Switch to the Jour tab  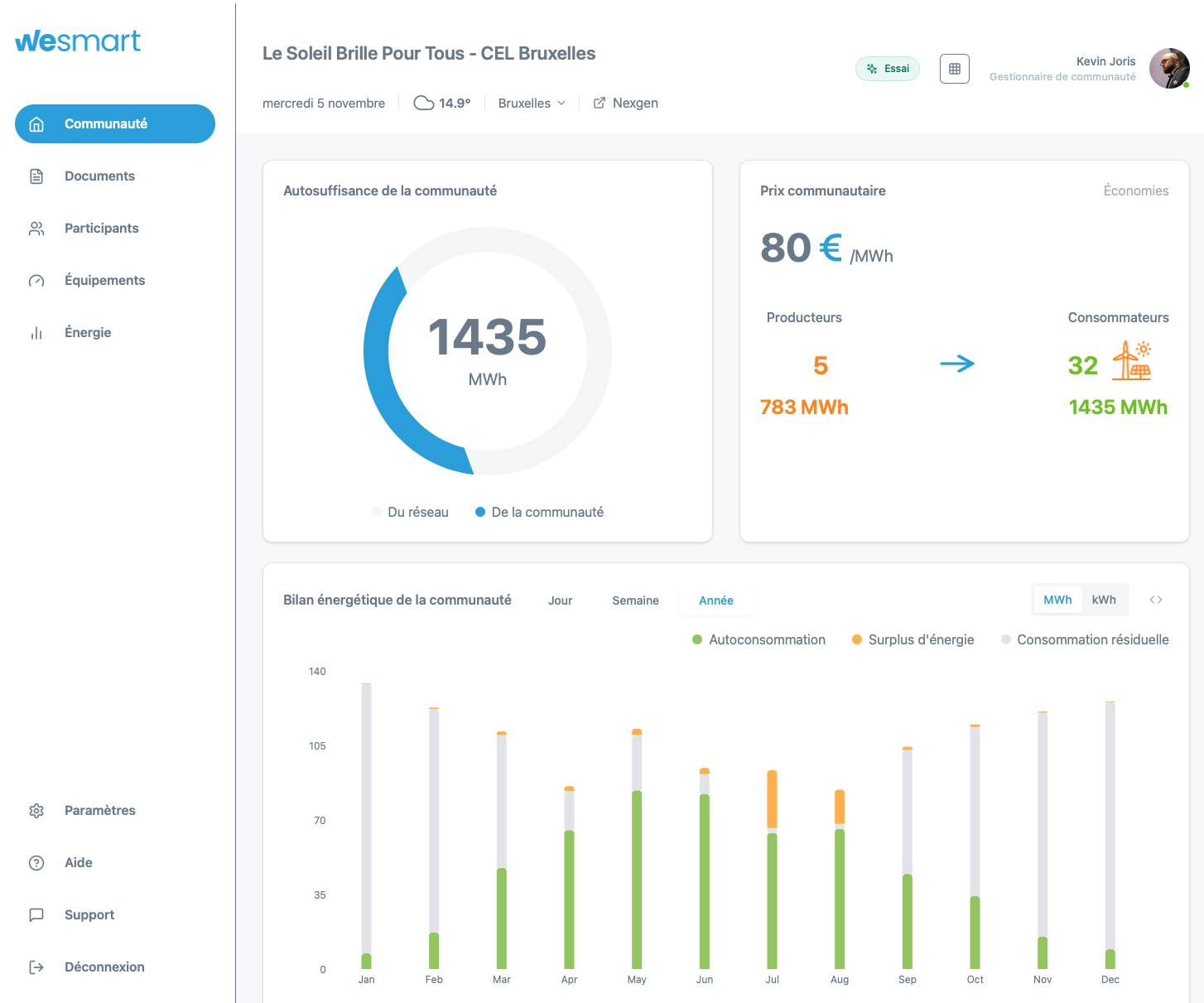point(560,600)
